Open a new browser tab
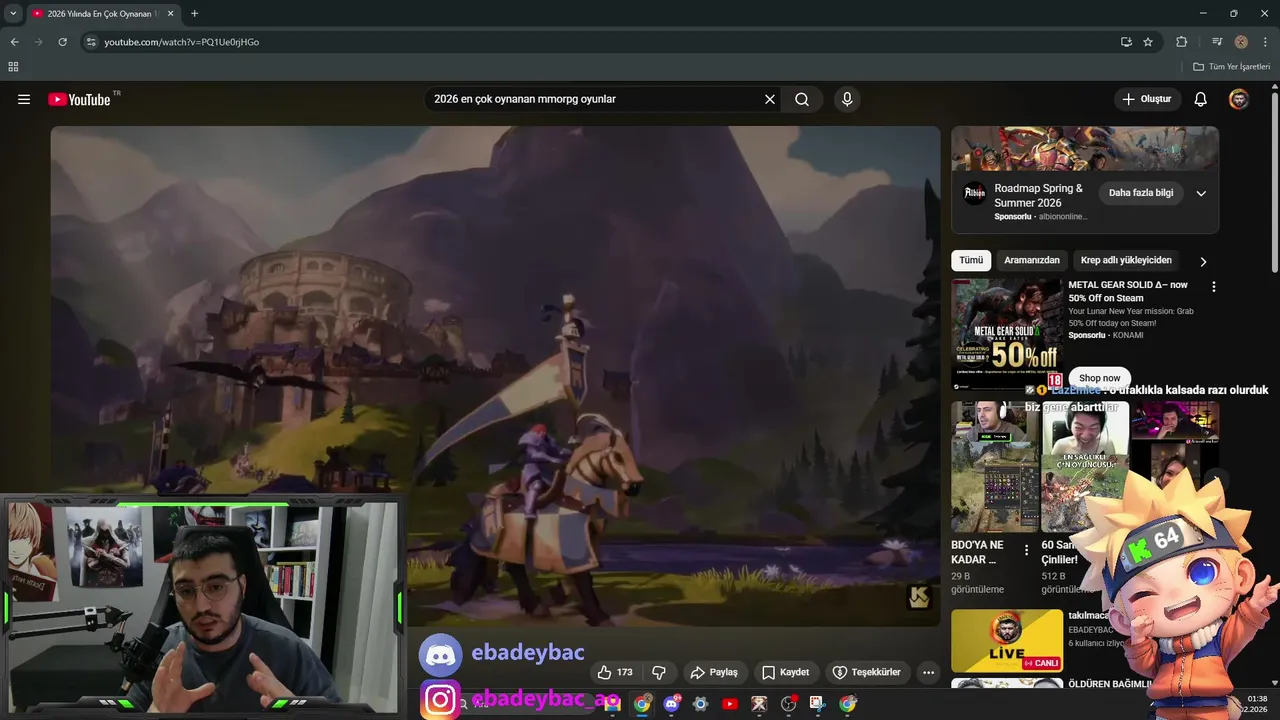Screen dimensions: 1280x720 (194, 14)
